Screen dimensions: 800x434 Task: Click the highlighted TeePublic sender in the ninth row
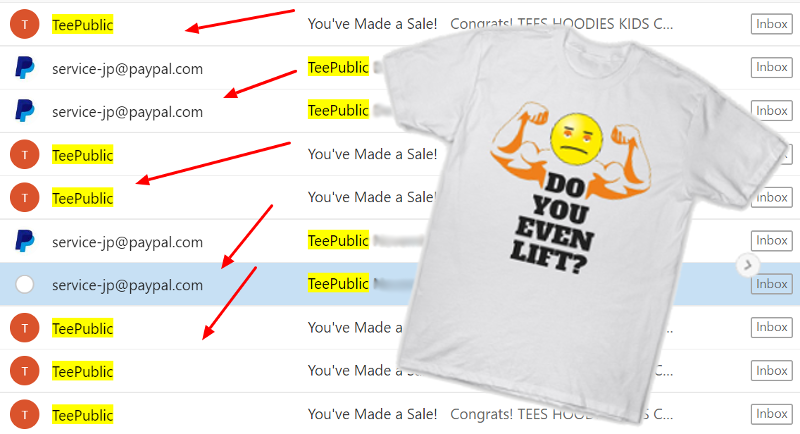pos(82,371)
